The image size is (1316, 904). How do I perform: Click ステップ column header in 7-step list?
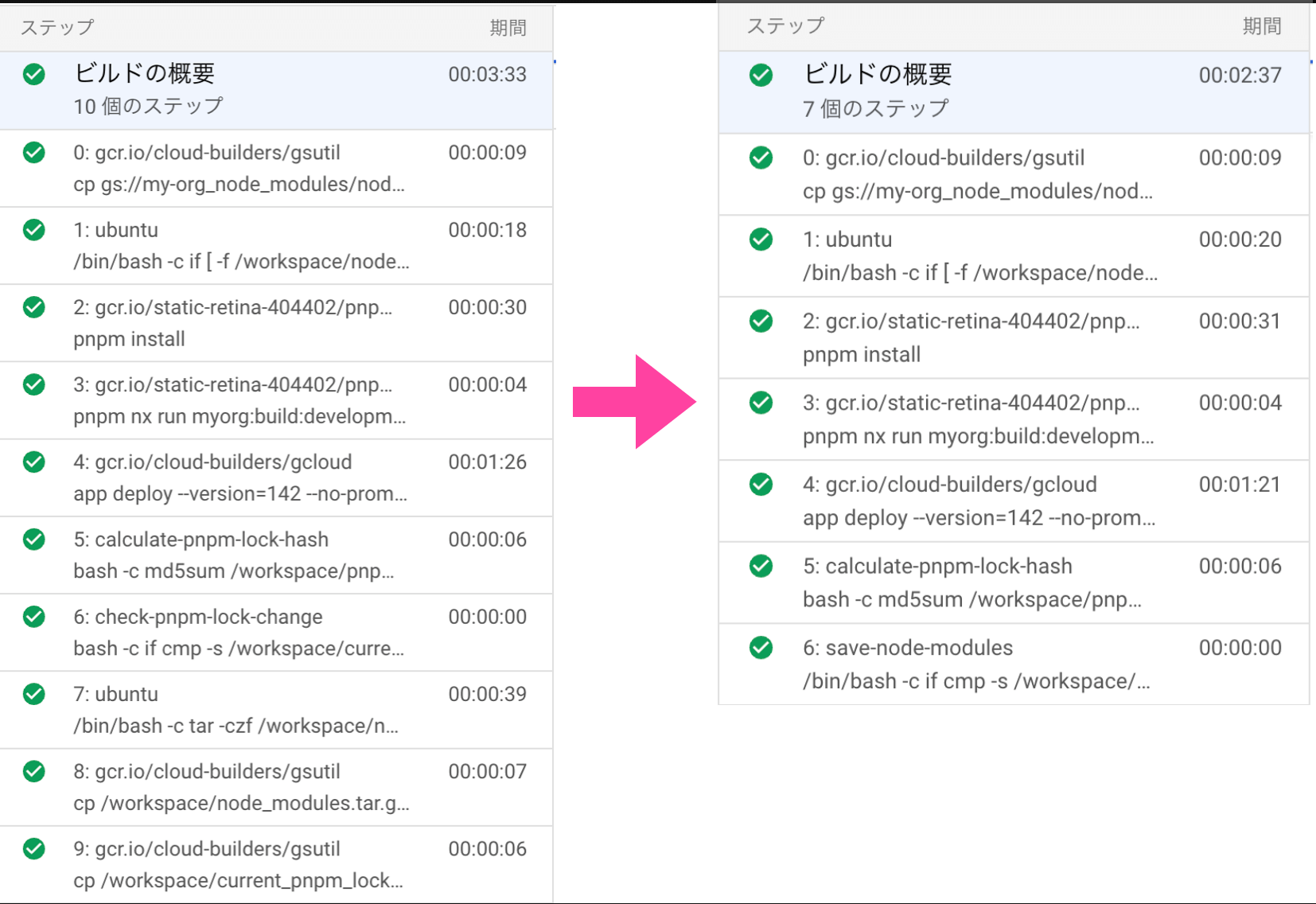[x=785, y=25]
